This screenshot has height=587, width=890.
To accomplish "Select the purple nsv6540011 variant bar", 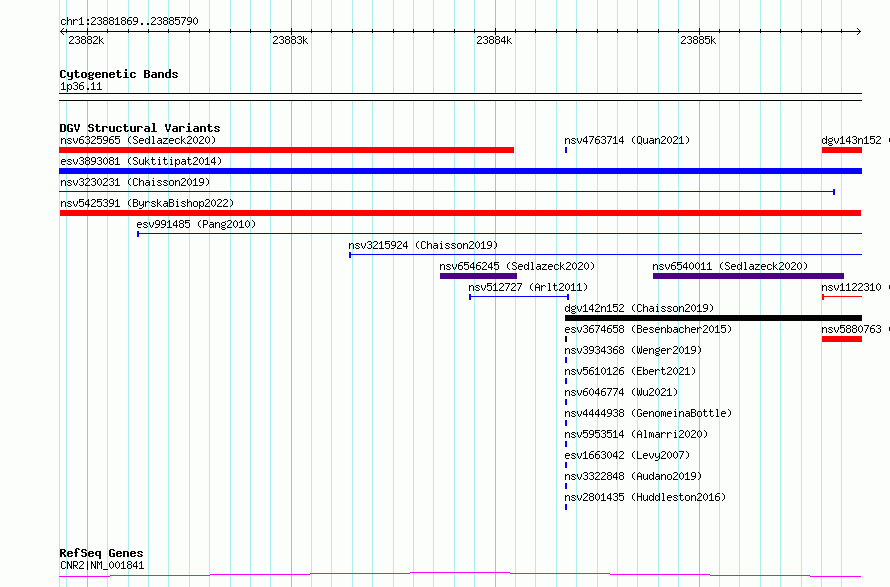I will point(748,276).
